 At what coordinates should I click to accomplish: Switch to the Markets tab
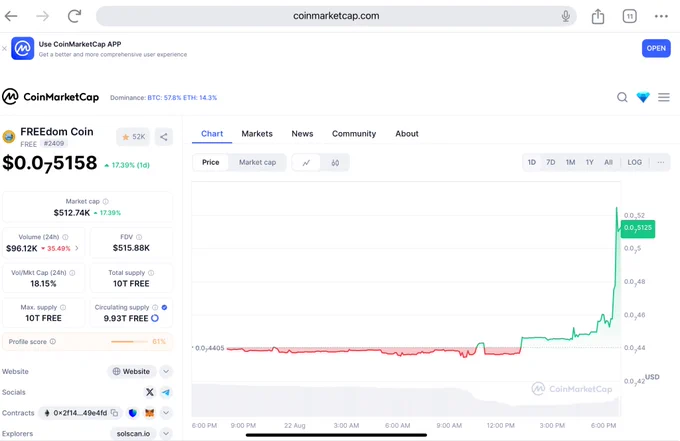click(257, 134)
